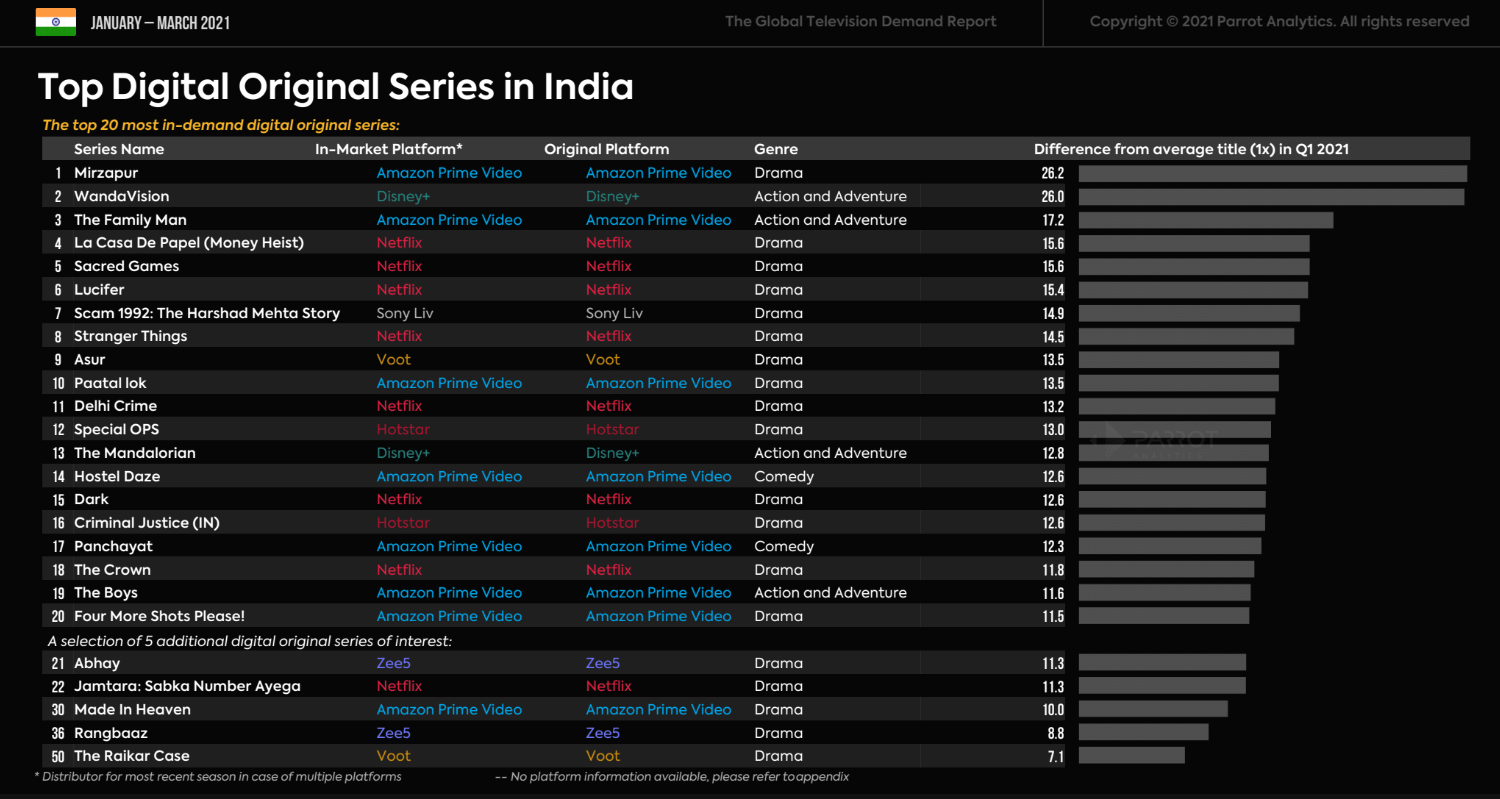The image size is (1500, 799).
Task: Click the 'Series Name' column header
Action: click(119, 149)
